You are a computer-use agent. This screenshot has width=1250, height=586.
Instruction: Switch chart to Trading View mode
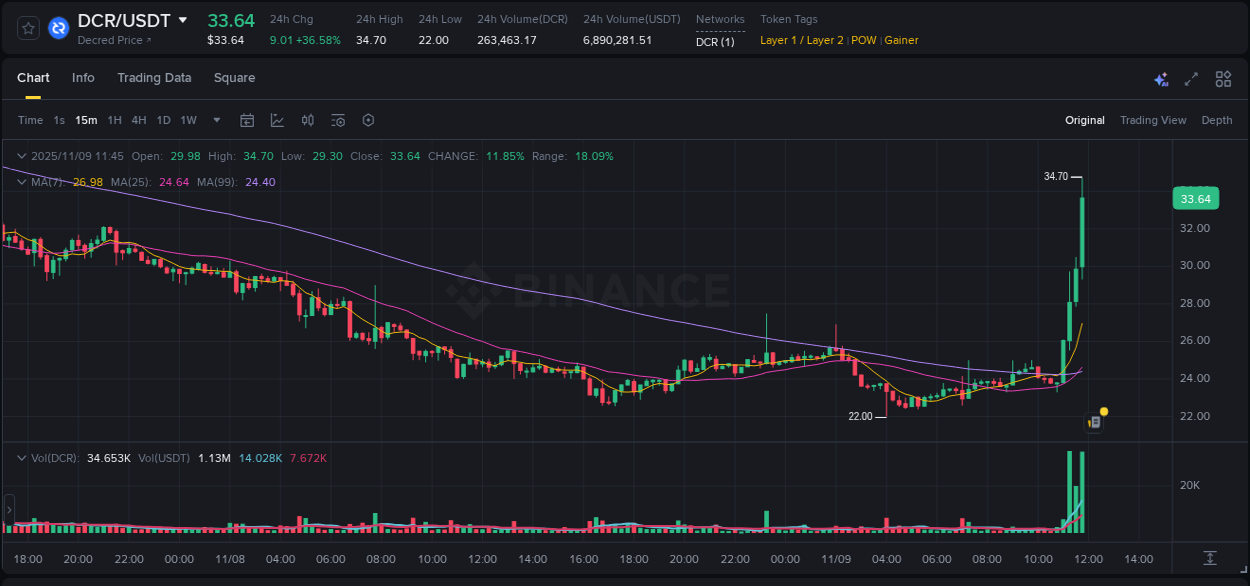[1153, 120]
